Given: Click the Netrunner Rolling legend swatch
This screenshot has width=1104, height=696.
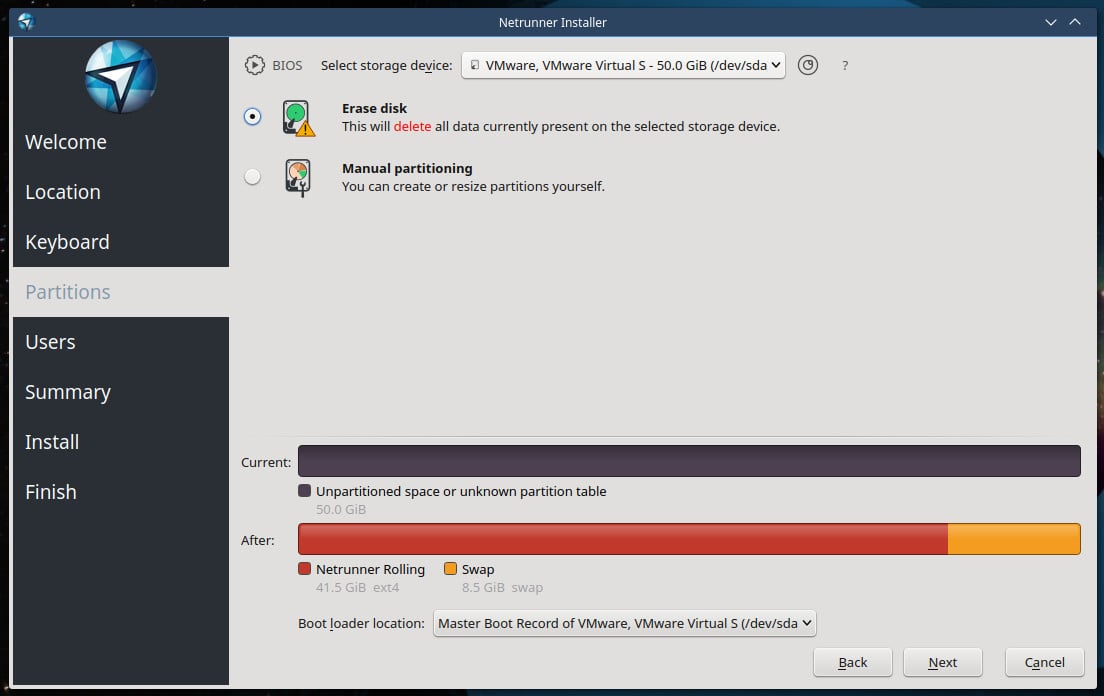Looking at the screenshot, I should [304, 569].
